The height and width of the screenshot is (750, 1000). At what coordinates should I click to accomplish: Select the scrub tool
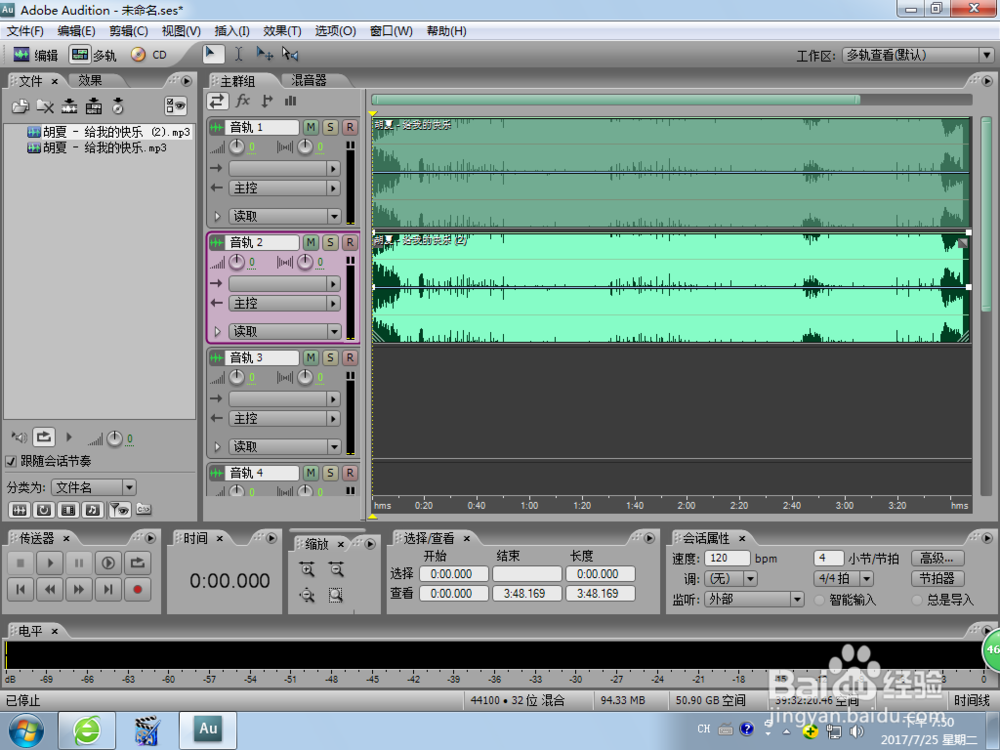tap(290, 54)
